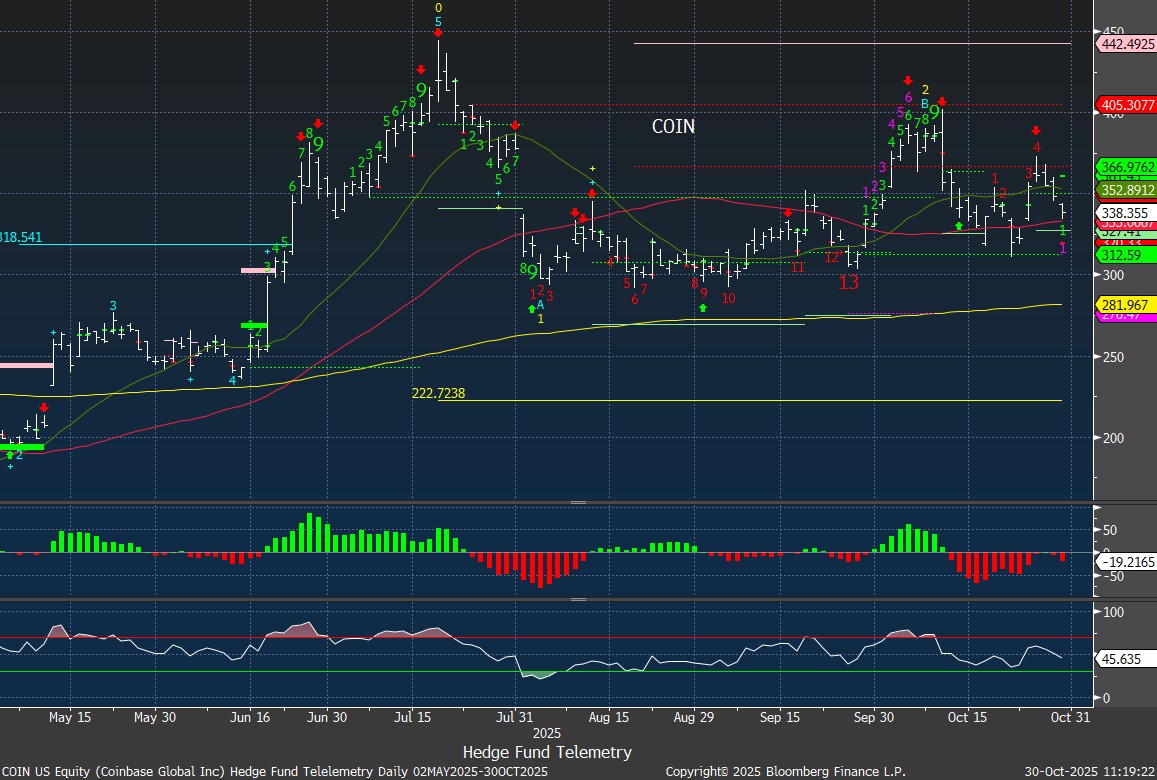
Task: Click the Jul 31 date on time axis
Action: [513, 717]
